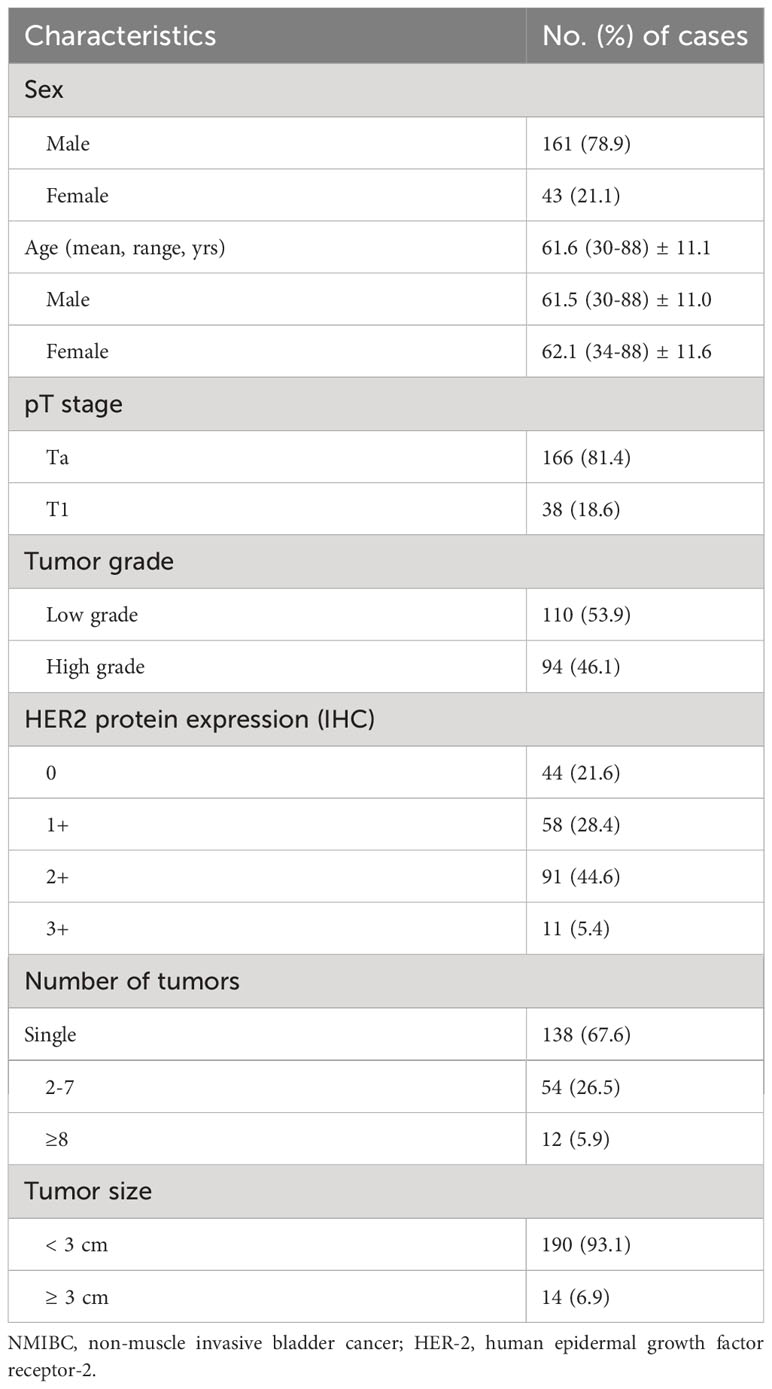Click the Characteristics column header
The height and width of the screenshot is (1389, 772).
(120, 37)
